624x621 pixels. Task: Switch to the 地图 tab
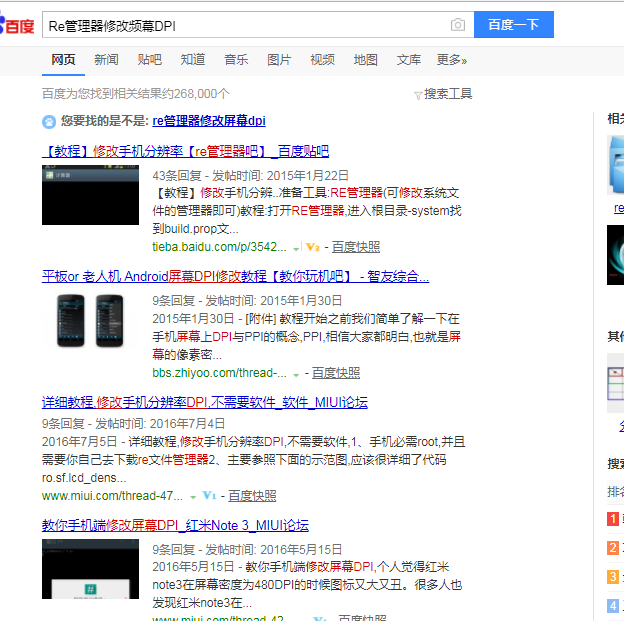click(x=365, y=60)
